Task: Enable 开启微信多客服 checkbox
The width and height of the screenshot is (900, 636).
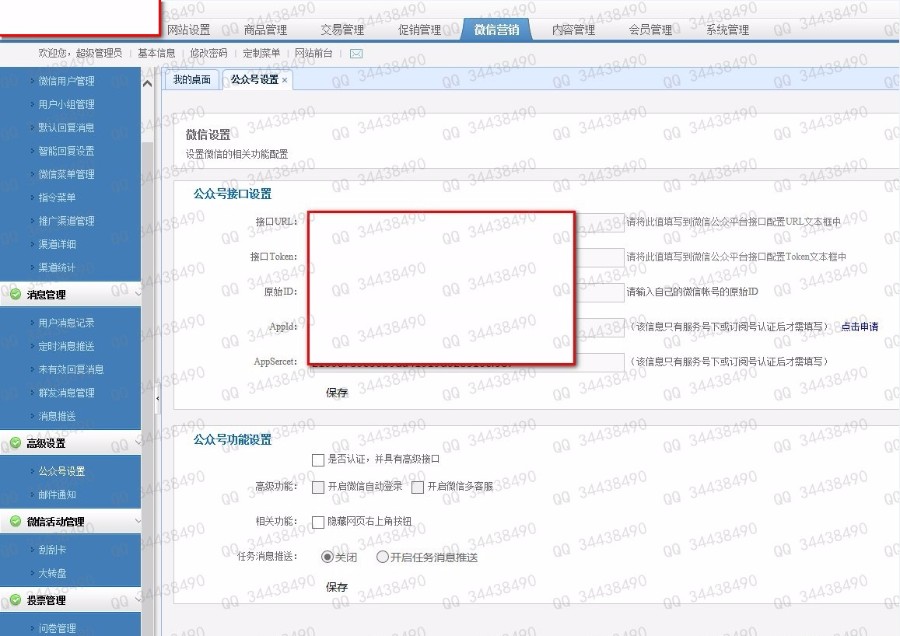Action: pyautogui.click(x=418, y=487)
